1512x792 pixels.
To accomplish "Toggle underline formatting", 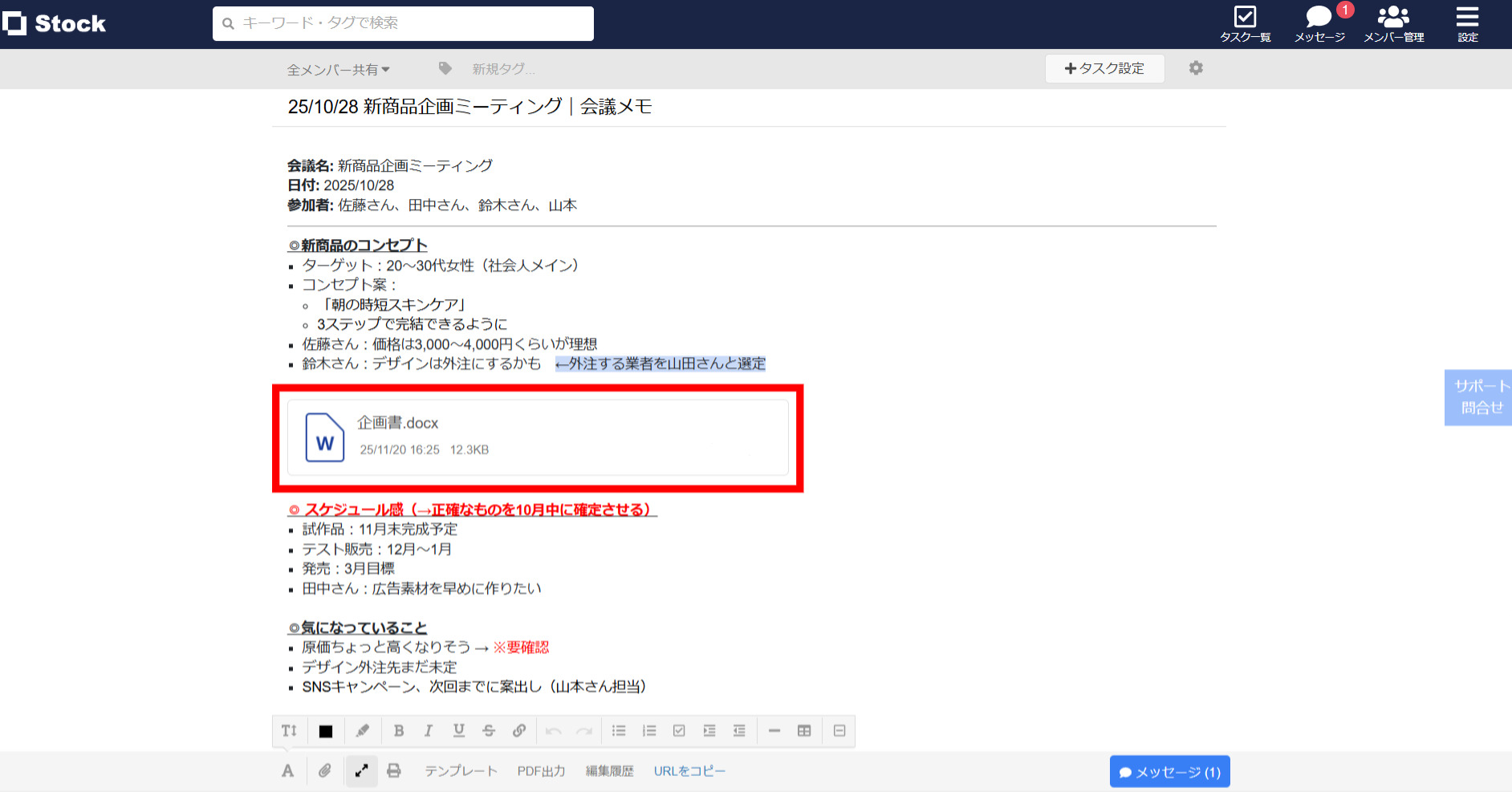I will (458, 730).
